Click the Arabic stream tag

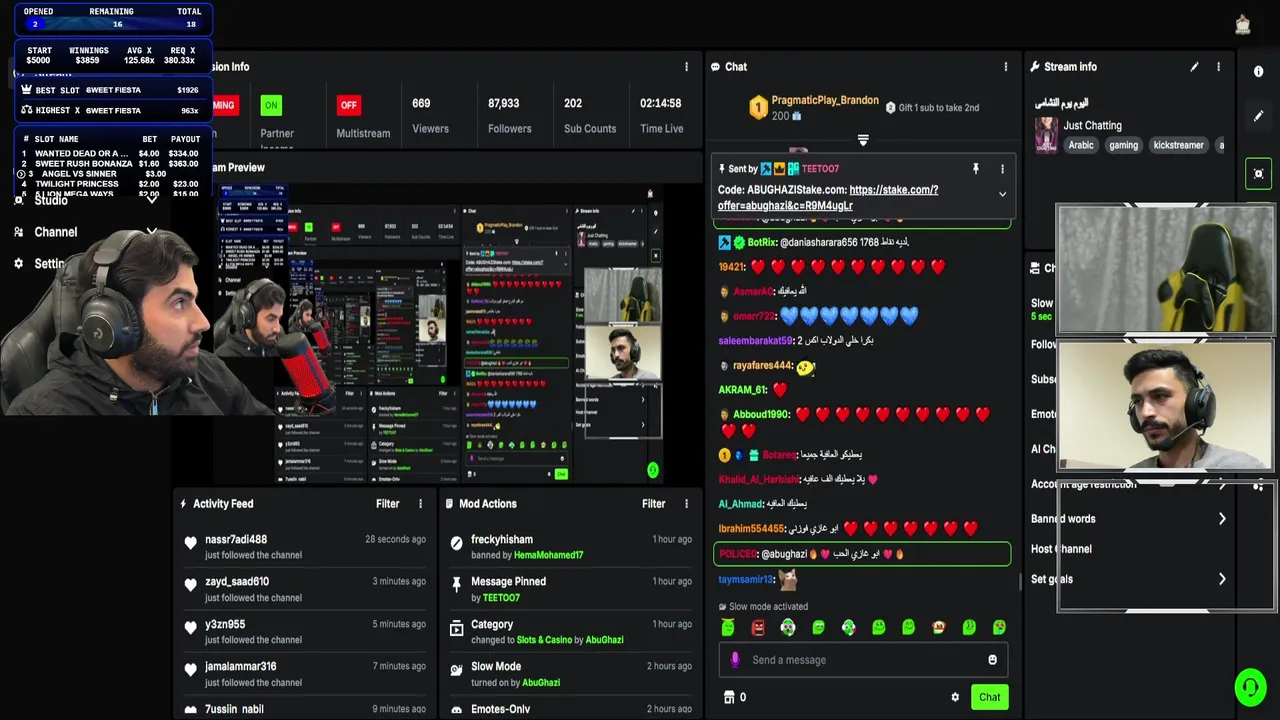tap(1081, 145)
